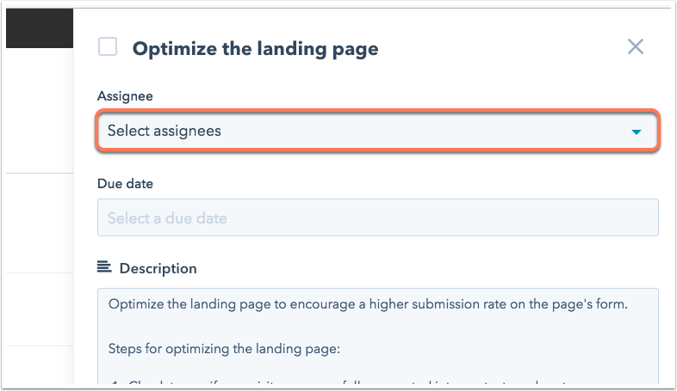The width and height of the screenshot is (677, 391).
Task: Close the task details panel
Action: pyautogui.click(x=635, y=47)
